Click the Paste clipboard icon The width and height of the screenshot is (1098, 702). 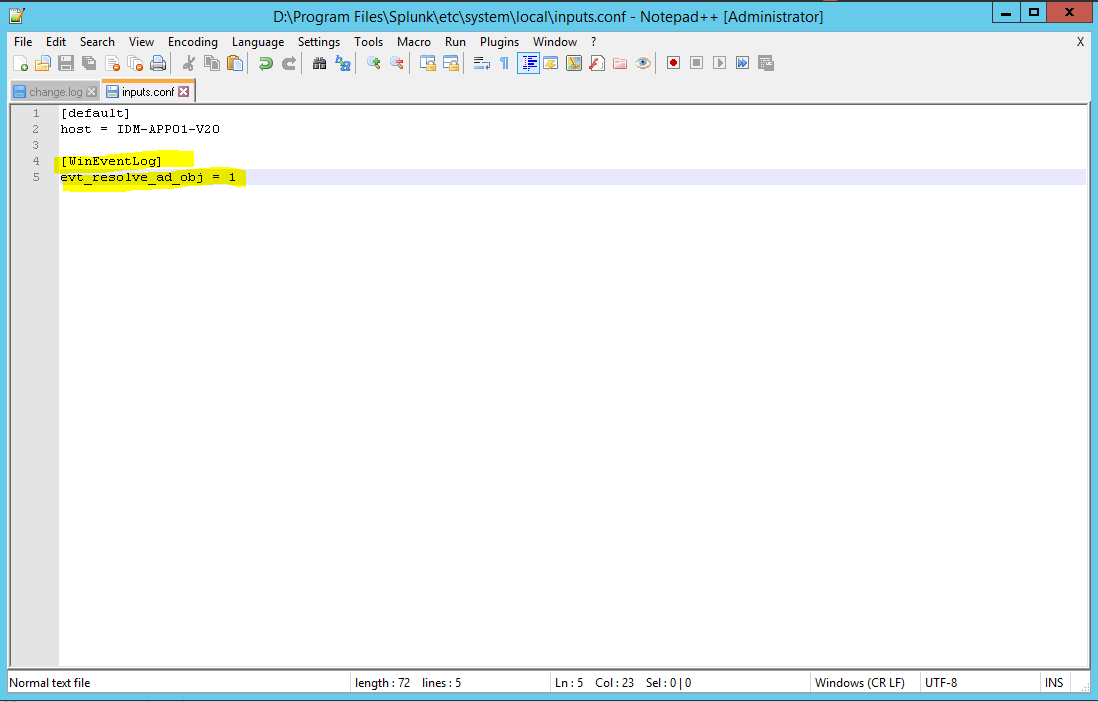[x=235, y=64]
